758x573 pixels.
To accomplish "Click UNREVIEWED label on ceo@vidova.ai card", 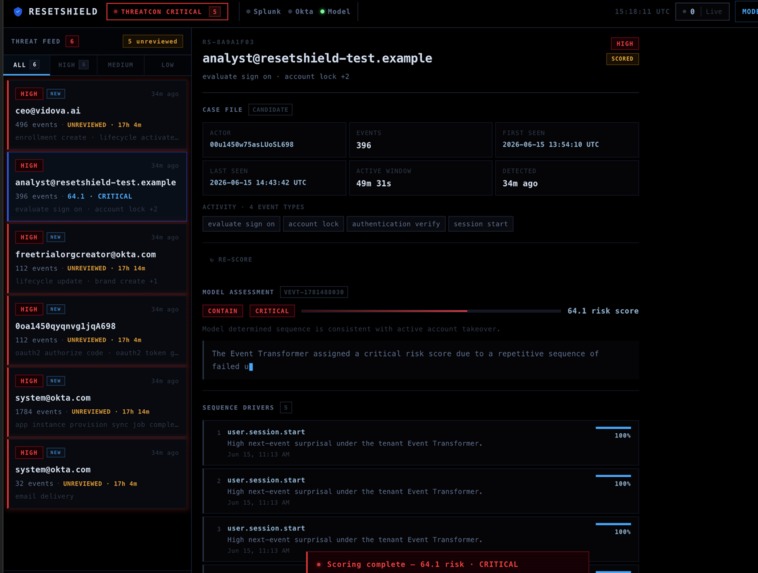I will (x=87, y=125).
